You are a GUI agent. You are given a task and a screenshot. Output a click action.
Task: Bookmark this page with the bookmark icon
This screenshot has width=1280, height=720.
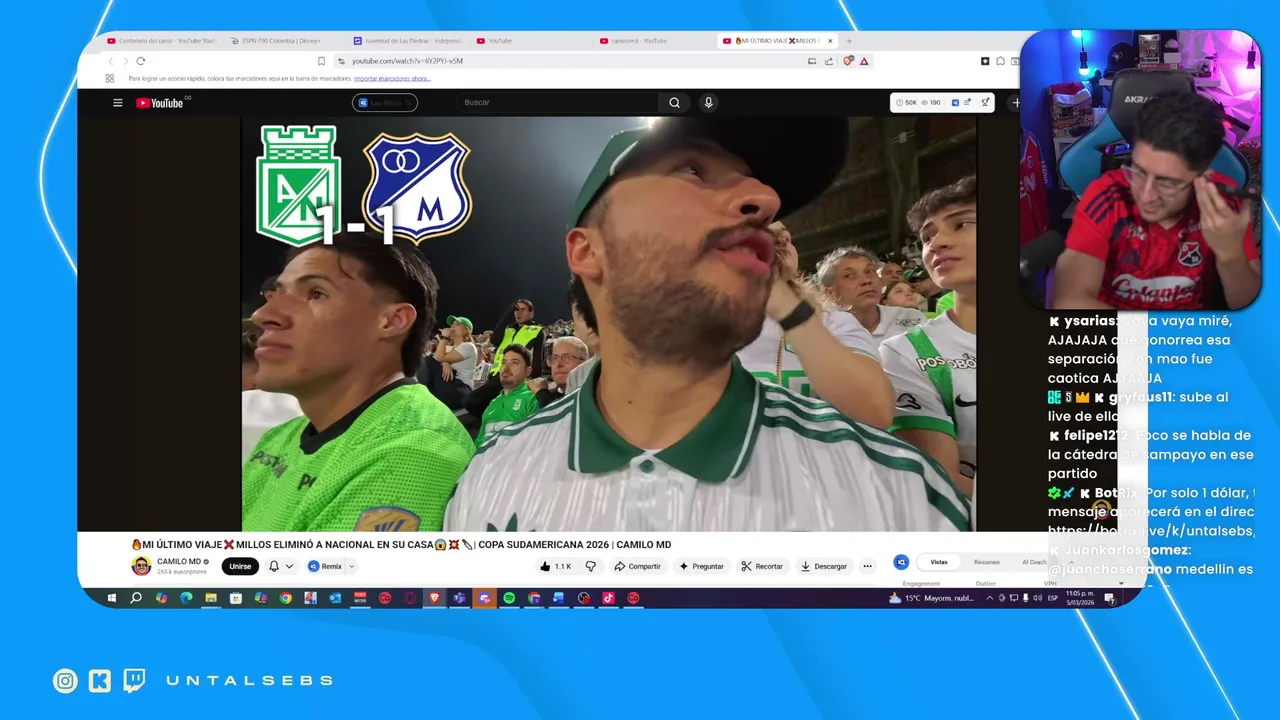pos(321,61)
